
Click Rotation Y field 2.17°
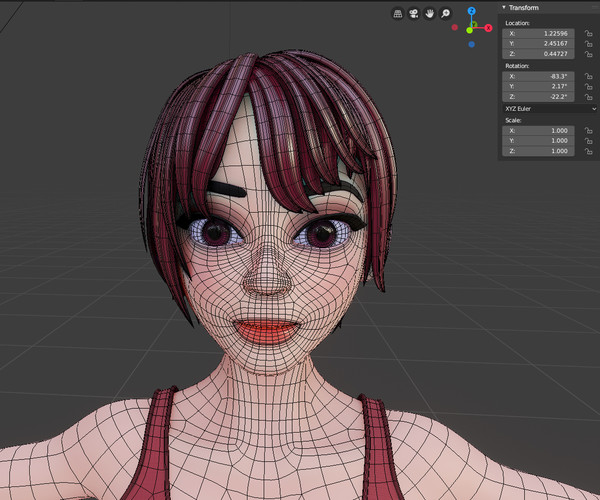(x=538, y=86)
